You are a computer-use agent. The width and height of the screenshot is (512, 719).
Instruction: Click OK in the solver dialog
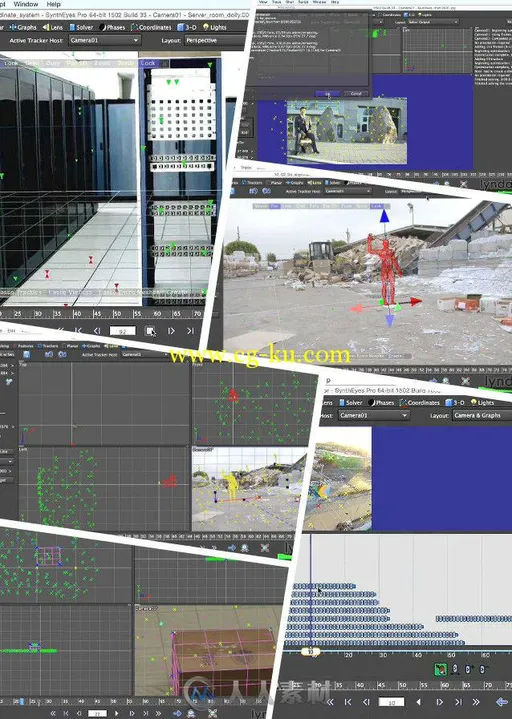(x=327, y=94)
